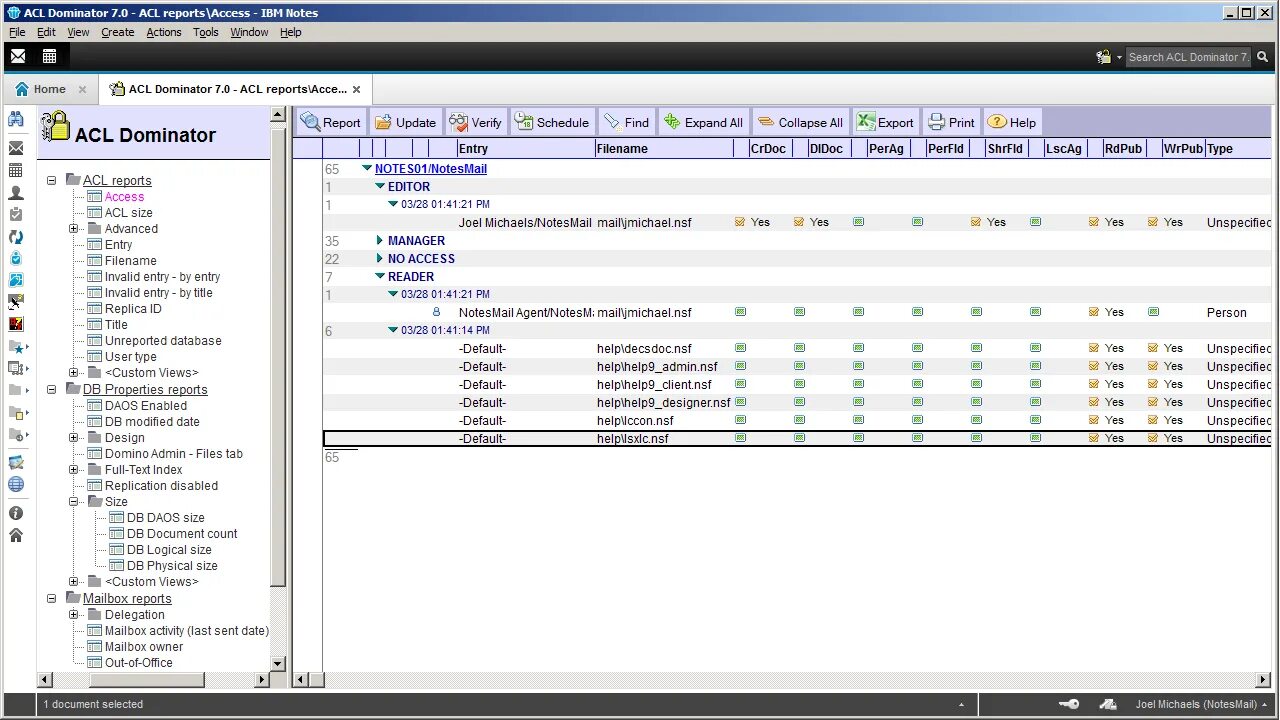
Task: Click the padlock search scope icon
Action: coord(1103,57)
